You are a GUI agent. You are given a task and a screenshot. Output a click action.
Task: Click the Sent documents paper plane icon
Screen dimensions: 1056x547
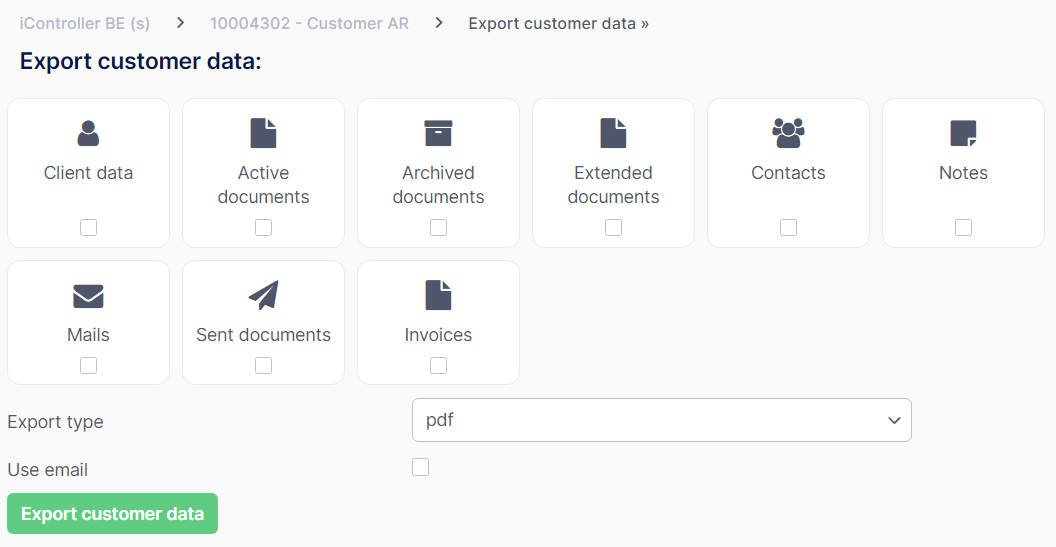263,296
